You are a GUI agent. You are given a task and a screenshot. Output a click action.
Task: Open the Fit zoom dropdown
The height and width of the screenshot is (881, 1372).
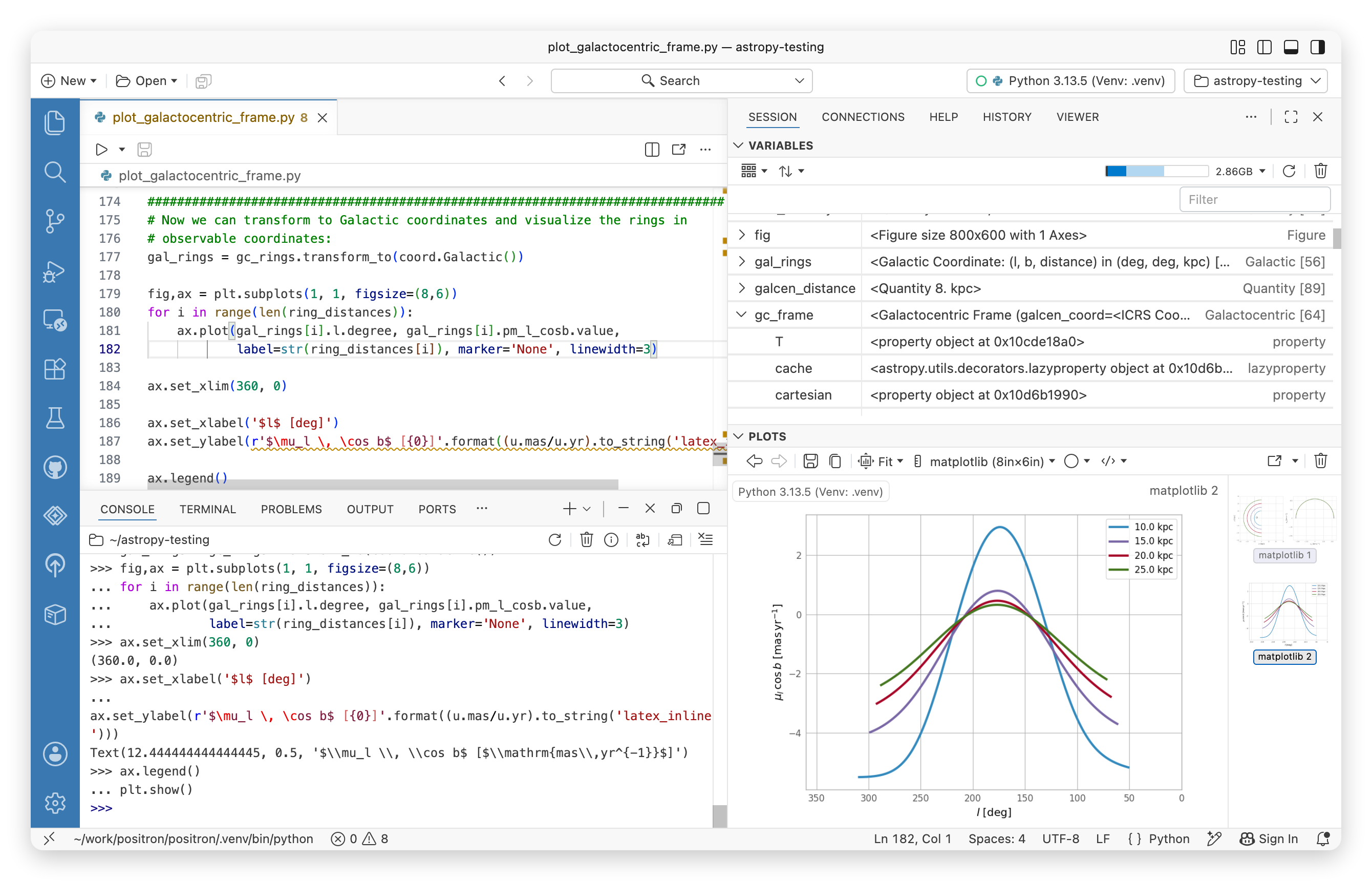click(x=881, y=461)
